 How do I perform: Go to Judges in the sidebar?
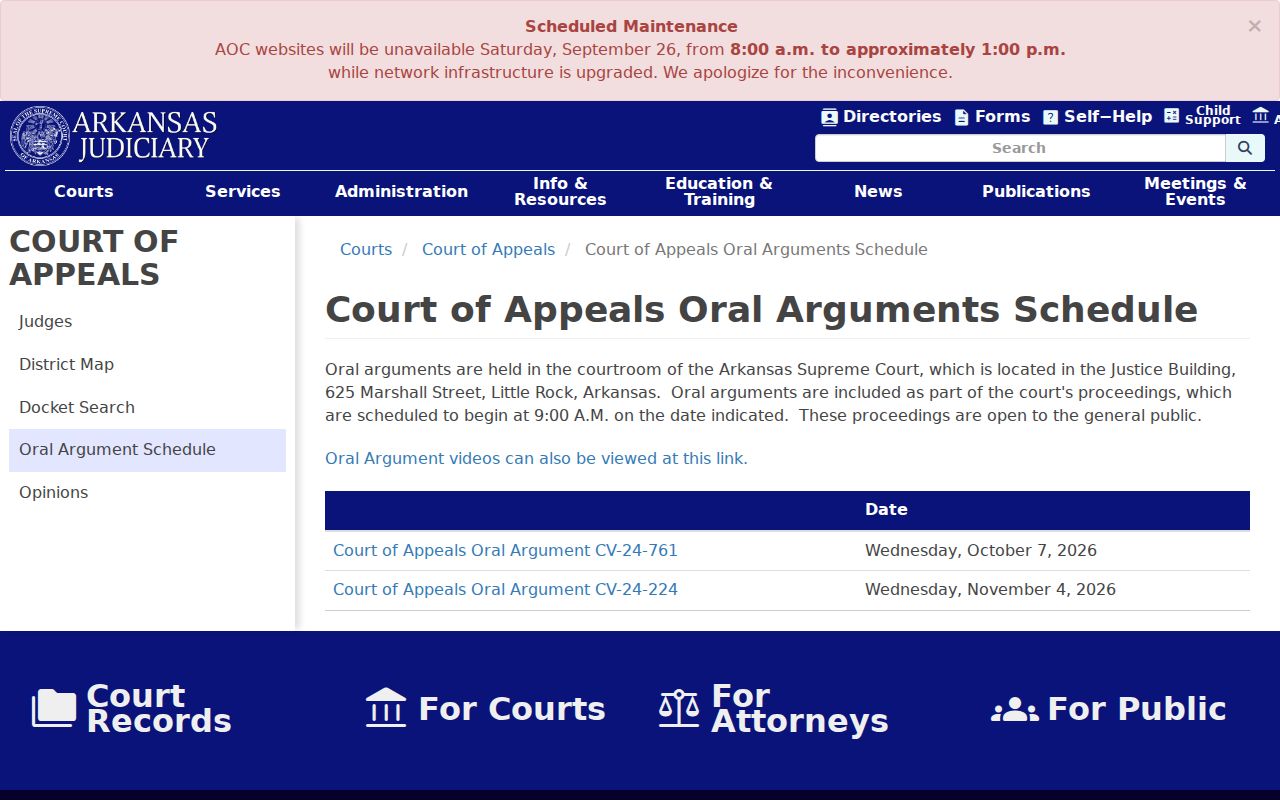click(x=147, y=322)
